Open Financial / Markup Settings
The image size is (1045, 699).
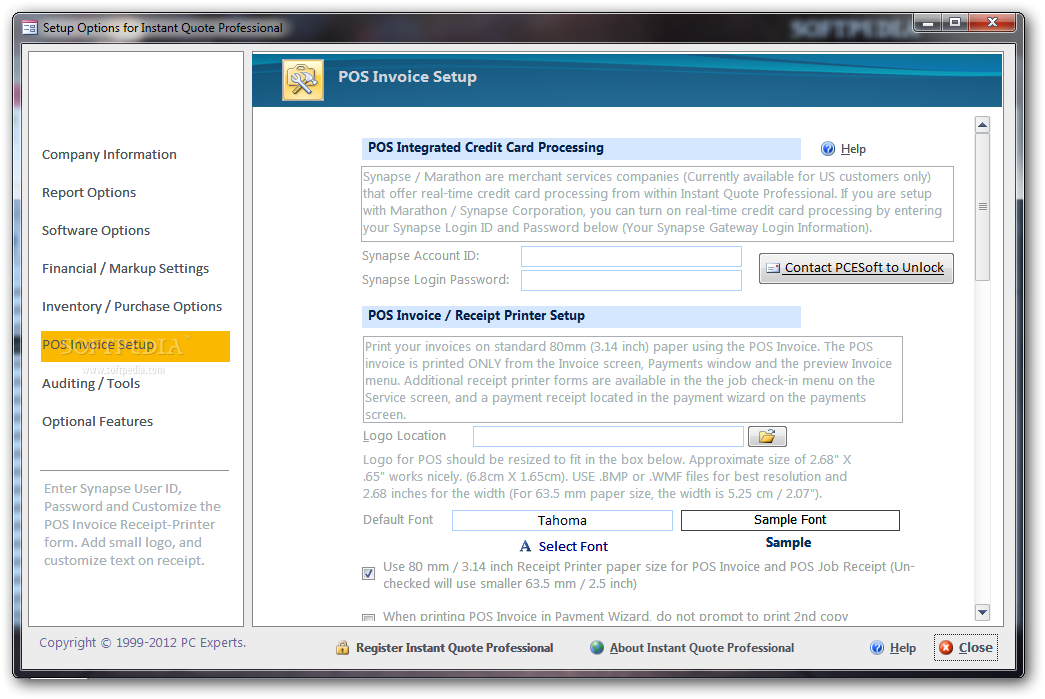125,269
